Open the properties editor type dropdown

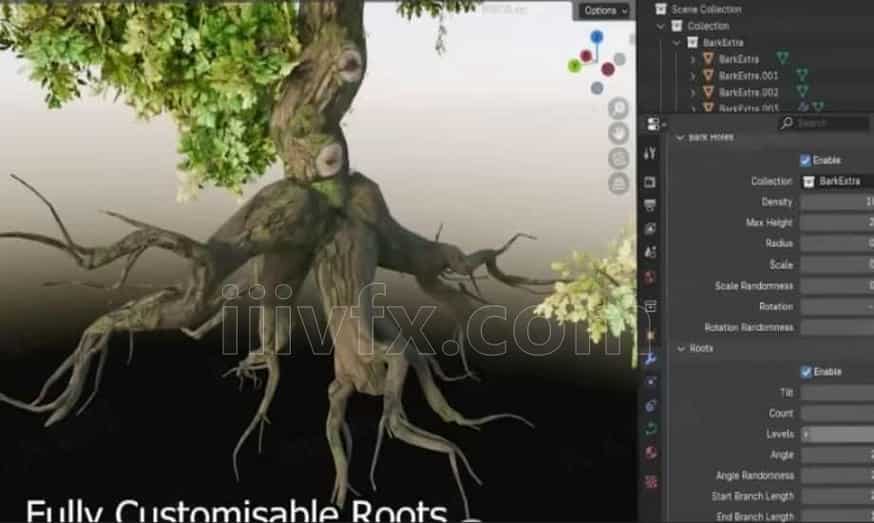[656, 123]
